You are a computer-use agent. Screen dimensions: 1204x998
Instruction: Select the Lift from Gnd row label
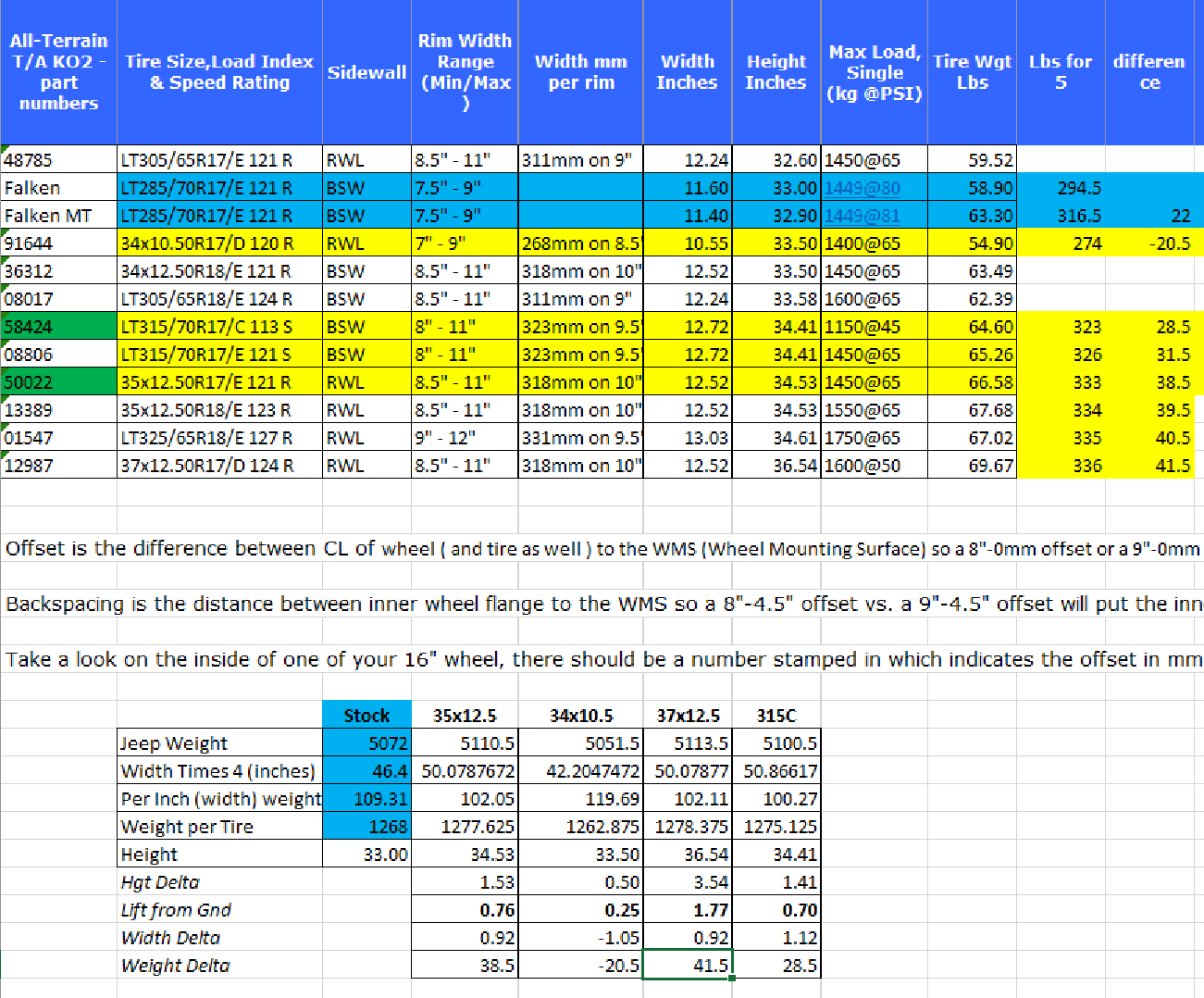point(220,910)
